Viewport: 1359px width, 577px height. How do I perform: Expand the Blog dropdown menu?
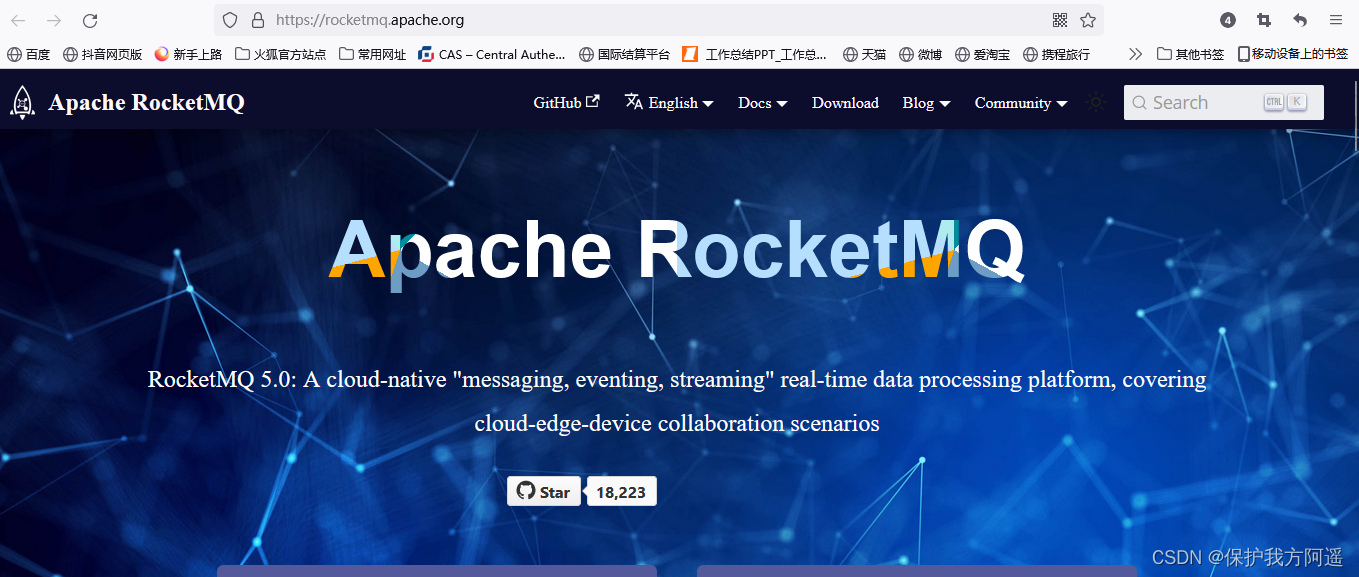tap(926, 103)
